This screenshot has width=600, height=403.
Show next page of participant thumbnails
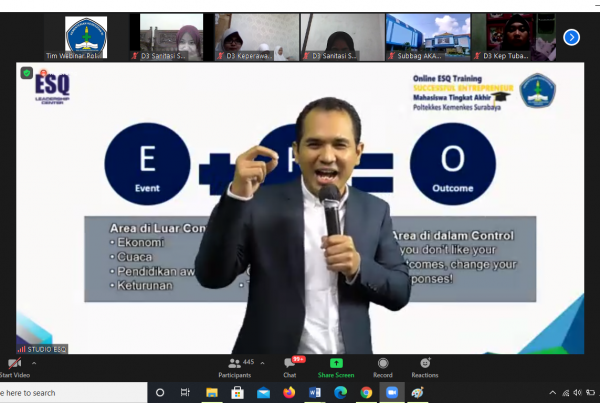click(571, 37)
